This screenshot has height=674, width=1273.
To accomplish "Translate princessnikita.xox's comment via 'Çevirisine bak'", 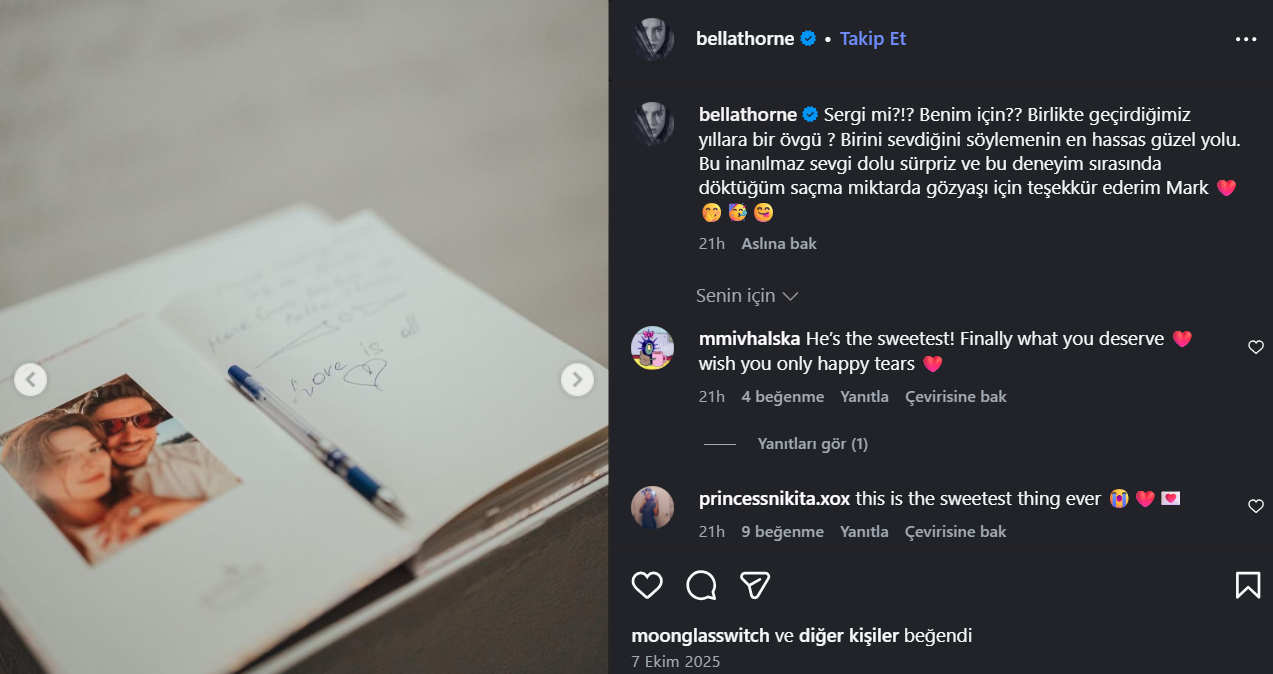I will (x=956, y=532).
